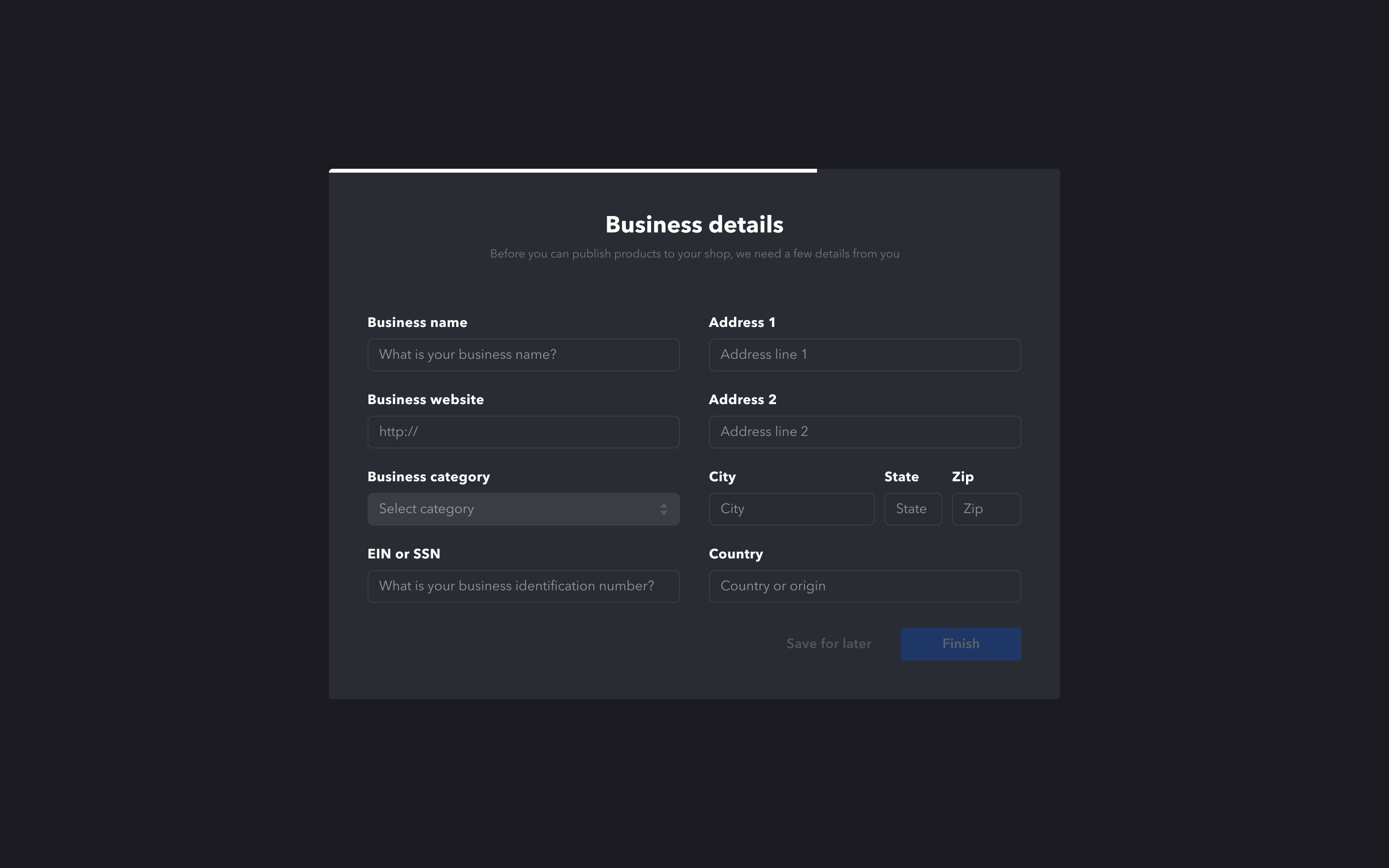Screen dimensions: 1389x868
Task: Click the State input field
Action: coord(912,509)
